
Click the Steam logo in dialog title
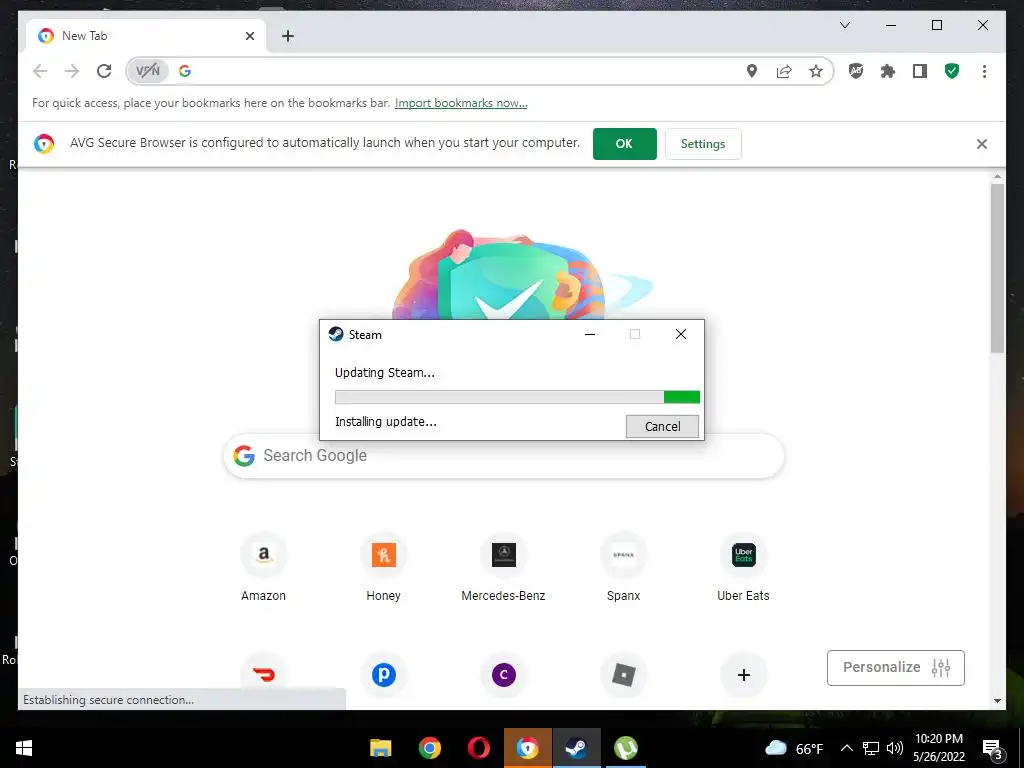(336, 334)
